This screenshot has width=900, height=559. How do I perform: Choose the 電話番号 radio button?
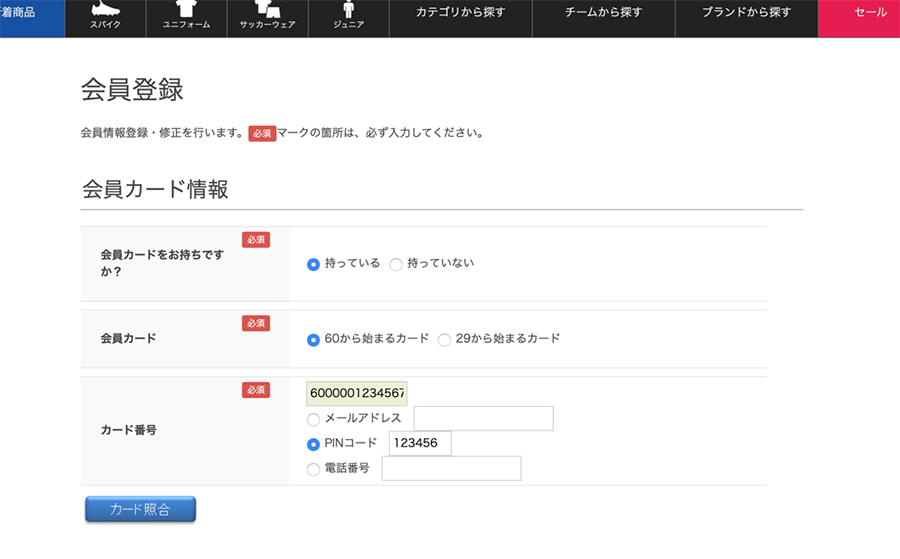tap(314, 469)
